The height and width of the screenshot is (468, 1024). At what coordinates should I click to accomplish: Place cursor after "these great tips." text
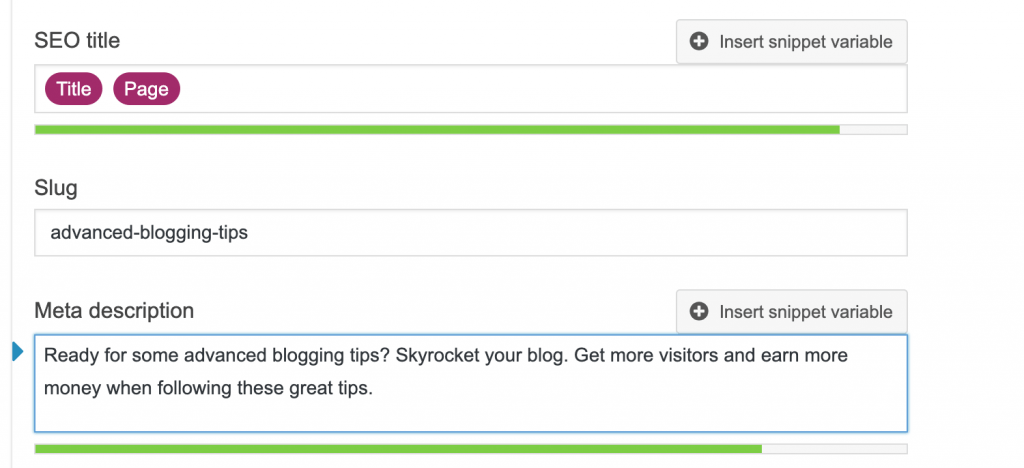tap(373, 389)
